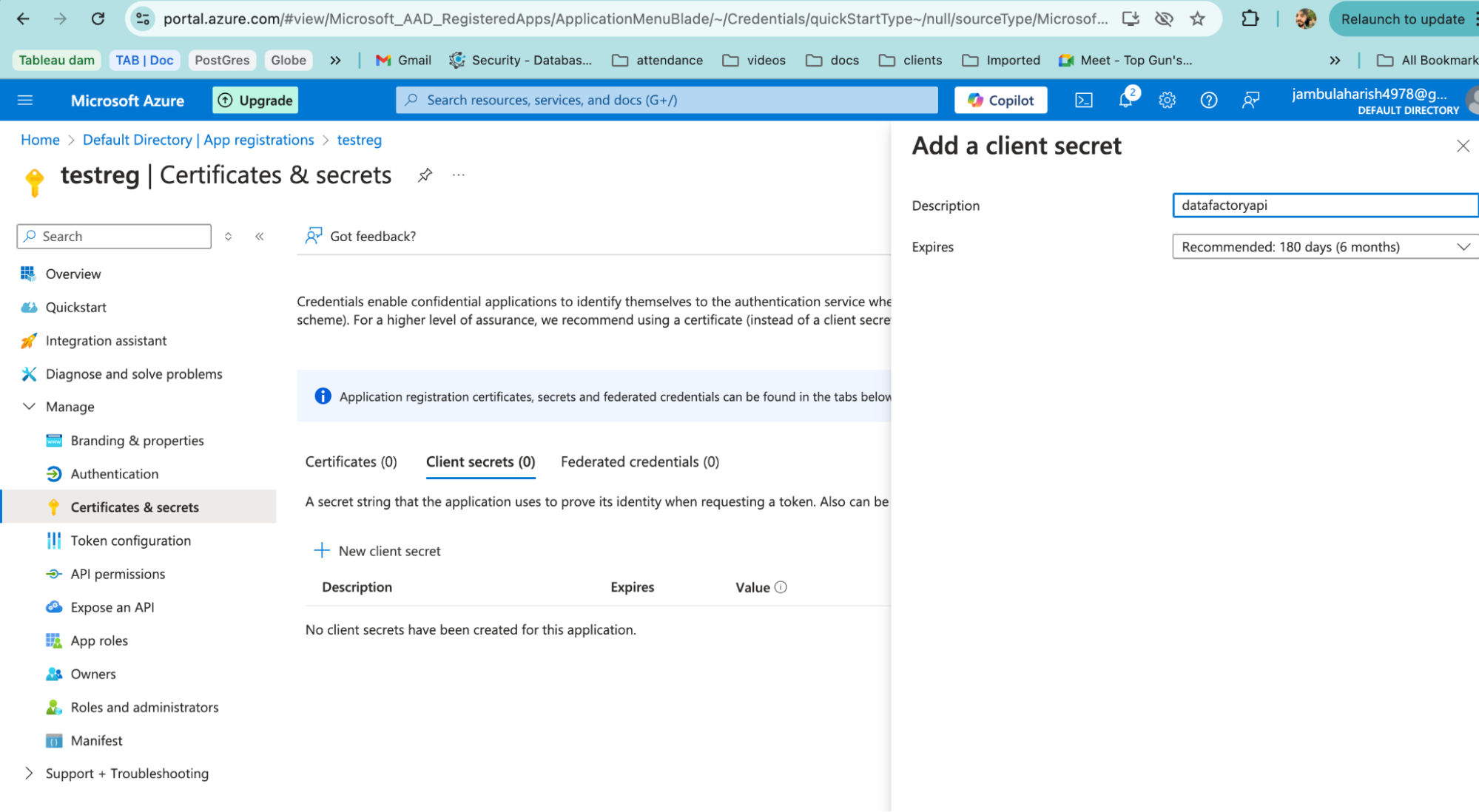Click the Description input field
1479x812 pixels.
point(1324,206)
